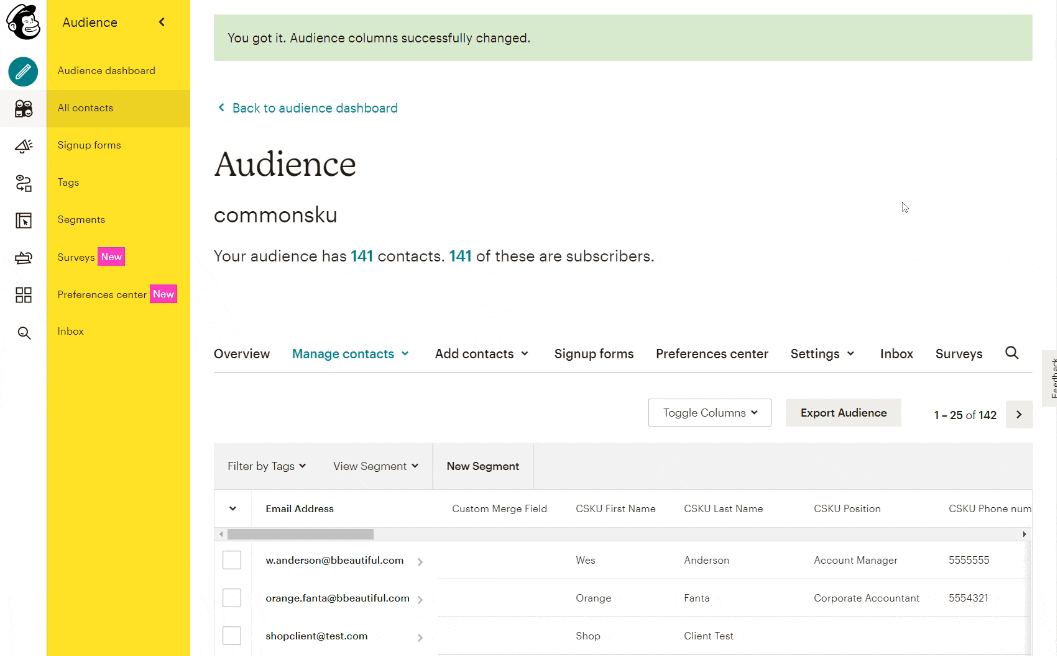Check the box beside shopclient@test.com
The width and height of the screenshot is (1057, 656).
pyautogui.click(x=232, y=636)
